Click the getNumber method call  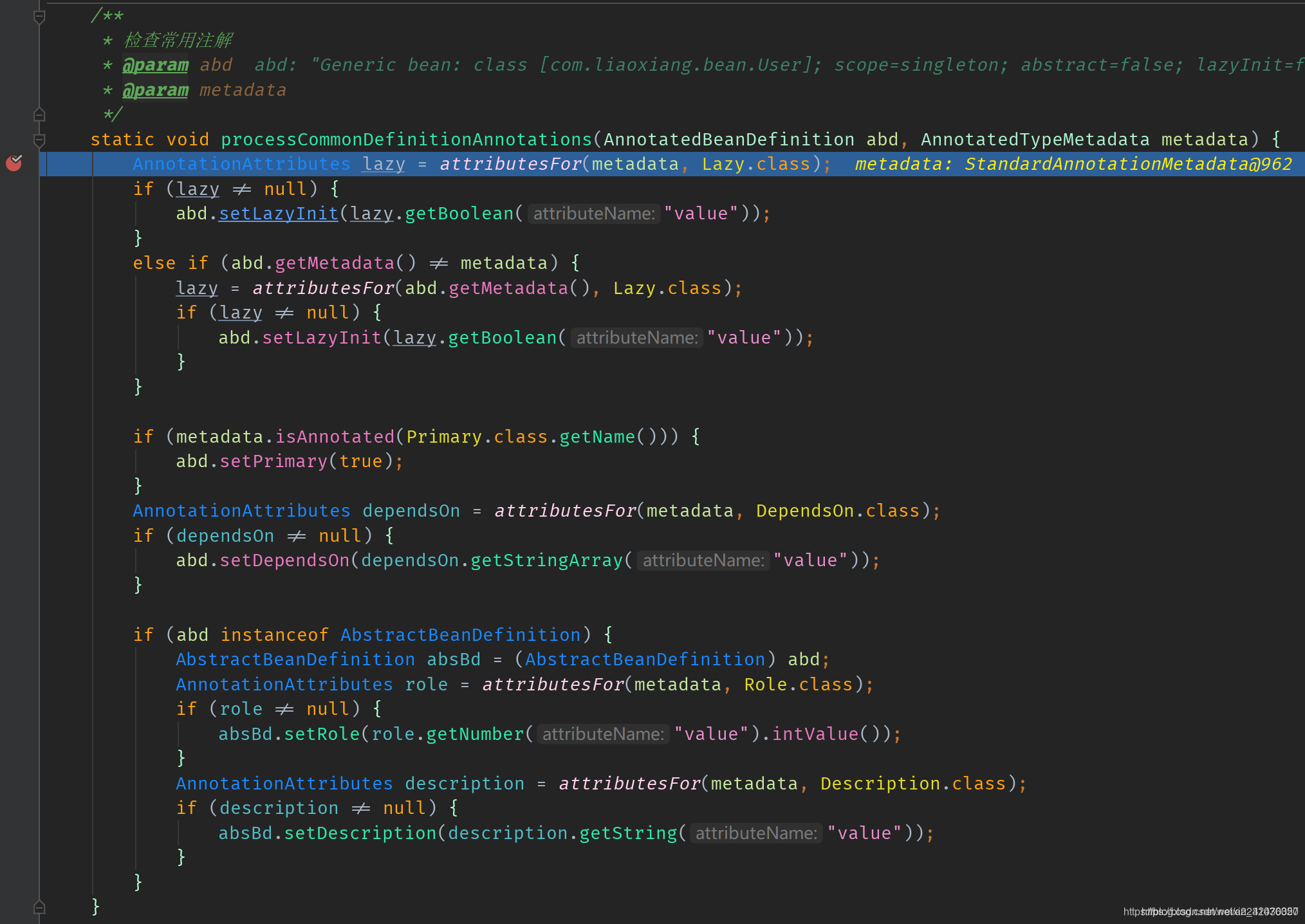[476, 734]
